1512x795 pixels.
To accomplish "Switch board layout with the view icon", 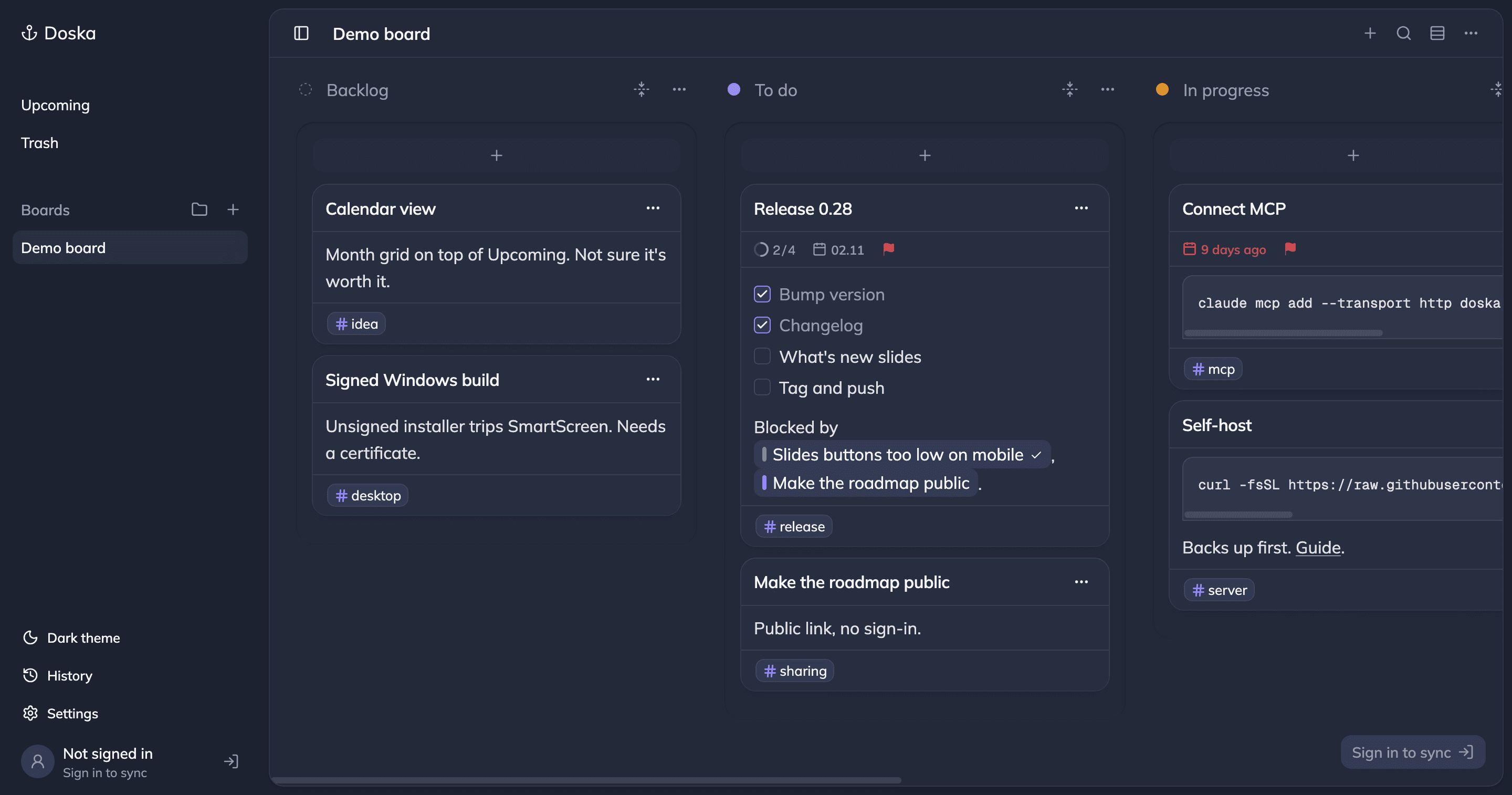I will coord(1437,34).
